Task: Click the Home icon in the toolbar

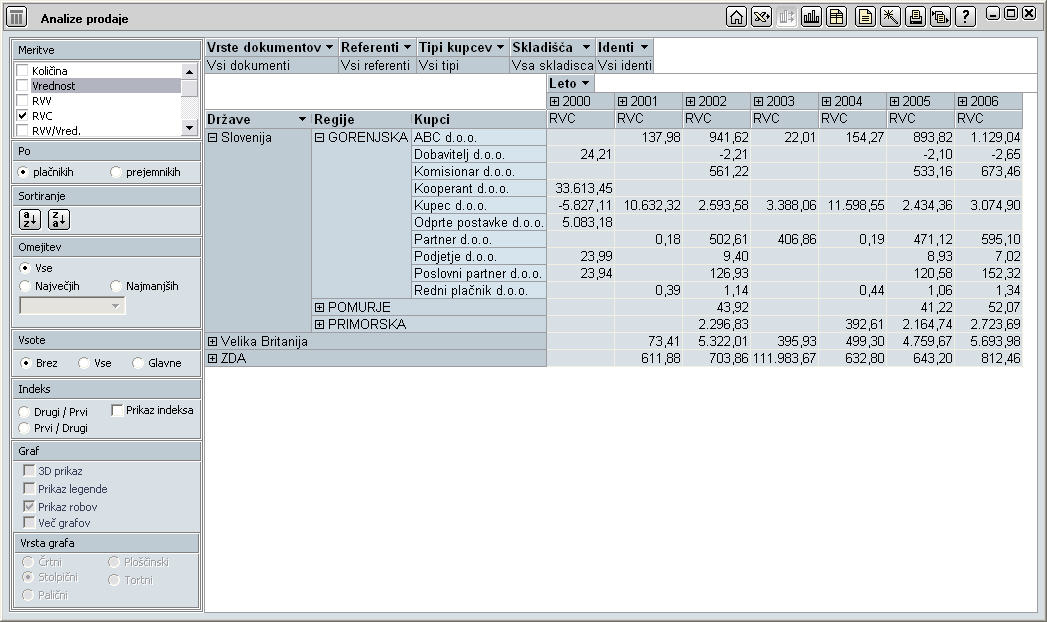Action: (736, 17)
